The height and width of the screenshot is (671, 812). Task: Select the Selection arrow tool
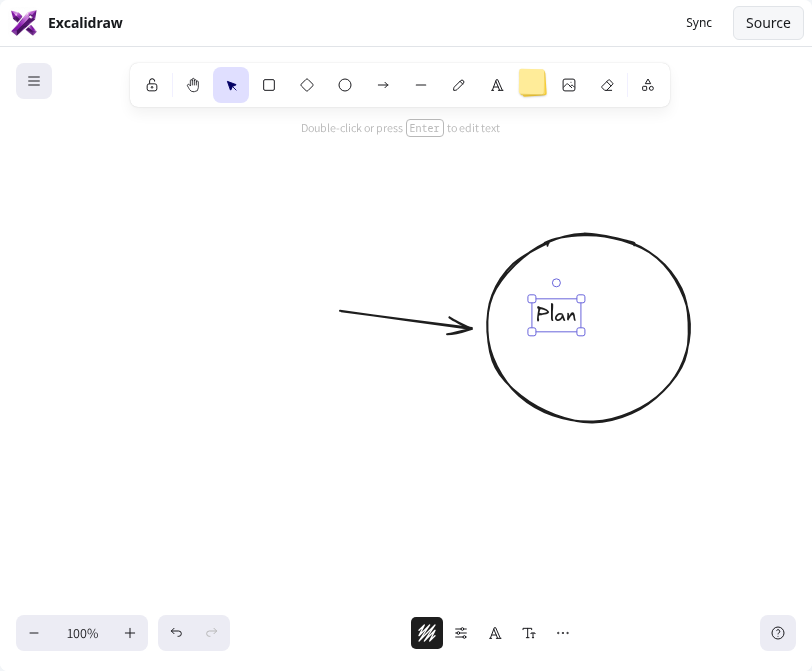231,85
